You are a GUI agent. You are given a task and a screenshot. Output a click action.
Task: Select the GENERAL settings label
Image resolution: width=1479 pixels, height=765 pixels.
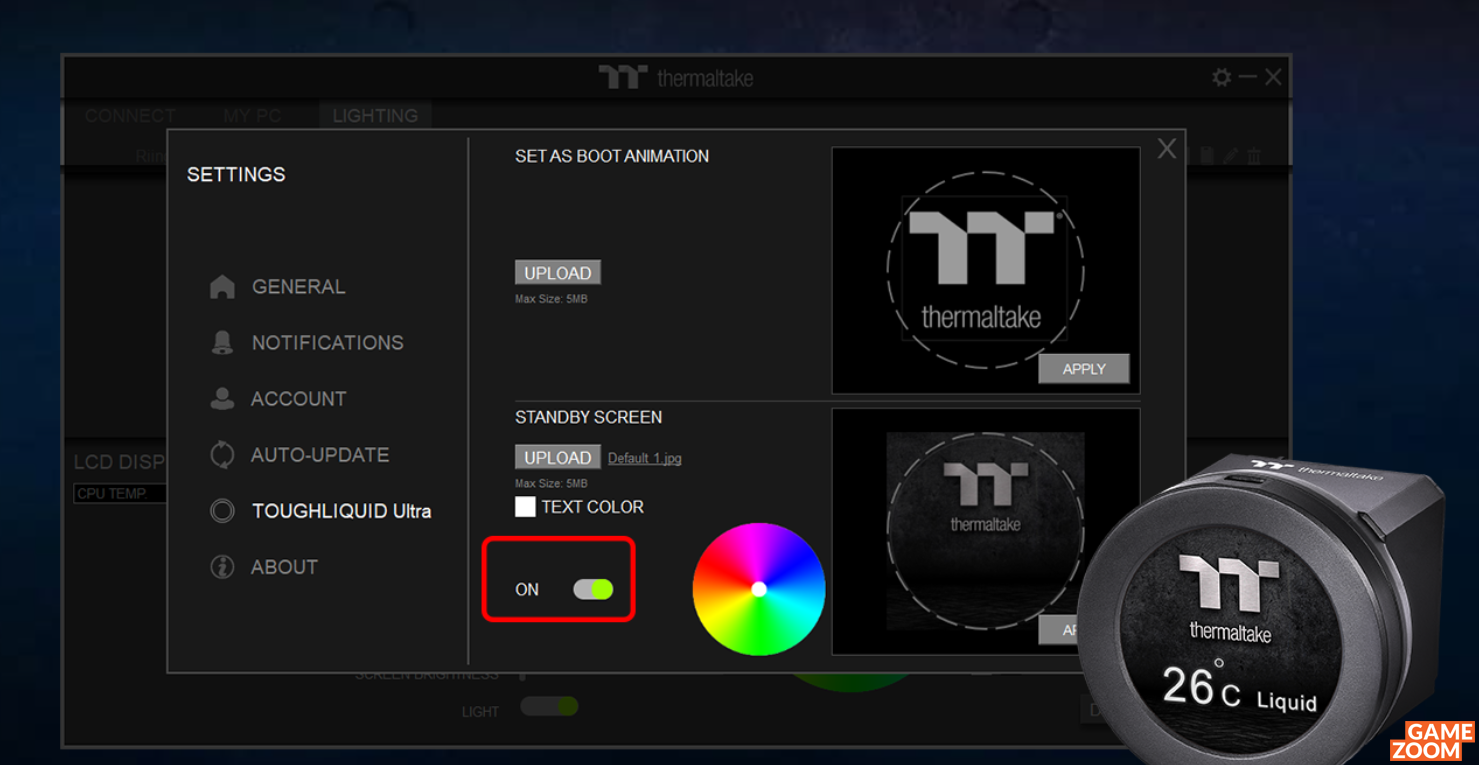[x=298, y=287]
